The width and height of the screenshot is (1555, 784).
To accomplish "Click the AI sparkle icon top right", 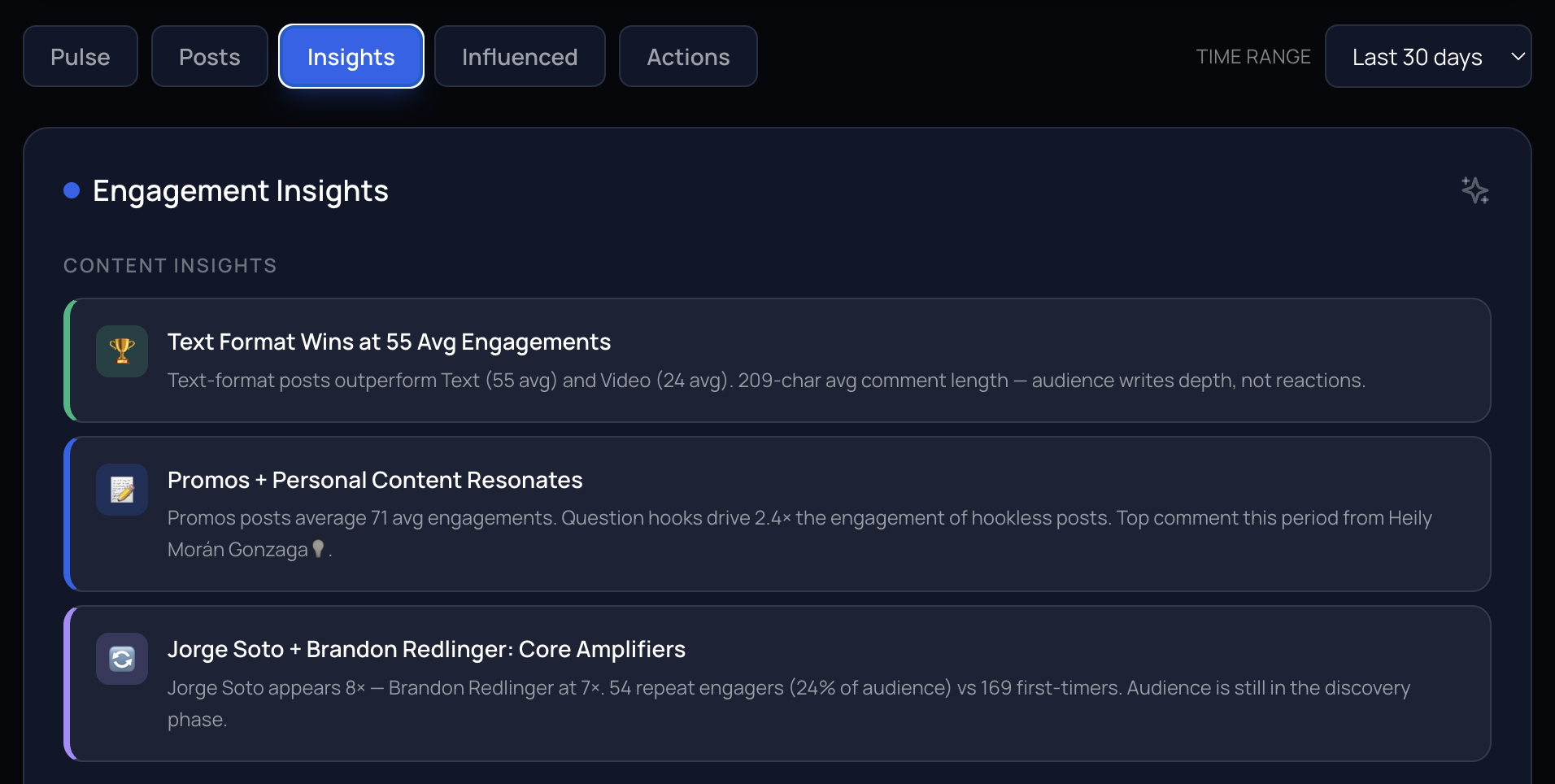I will pyautogui.click(x=1475, y=190).
